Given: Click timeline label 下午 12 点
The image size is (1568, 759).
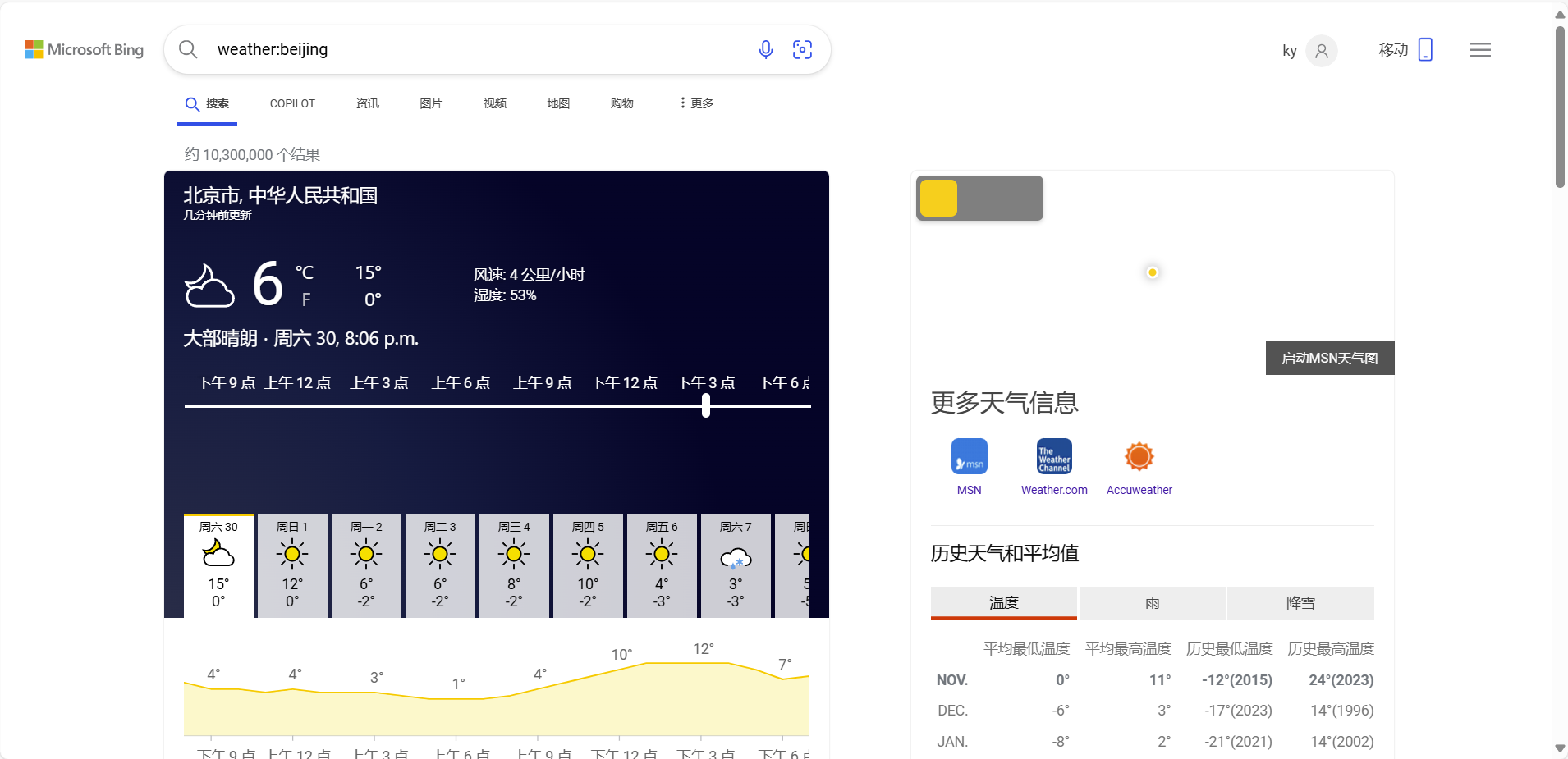Looking at the screenshot, I should click(x=625, y=382).
